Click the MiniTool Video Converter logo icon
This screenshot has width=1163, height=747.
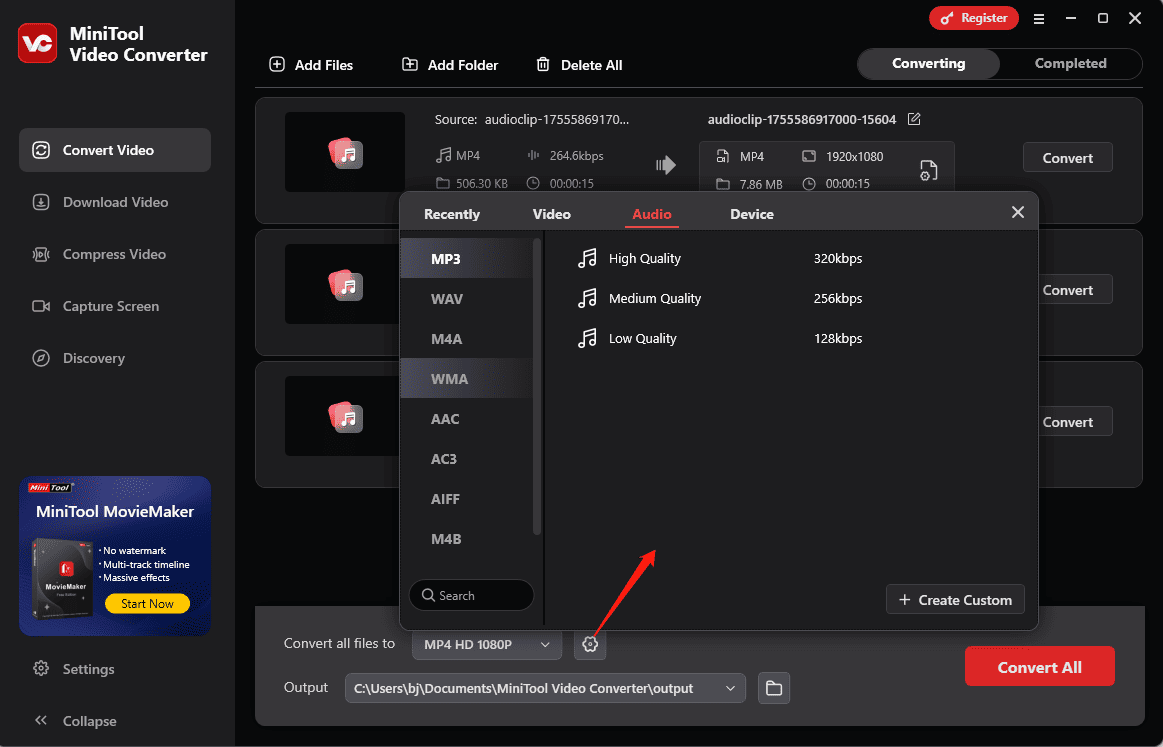(37, 43)
